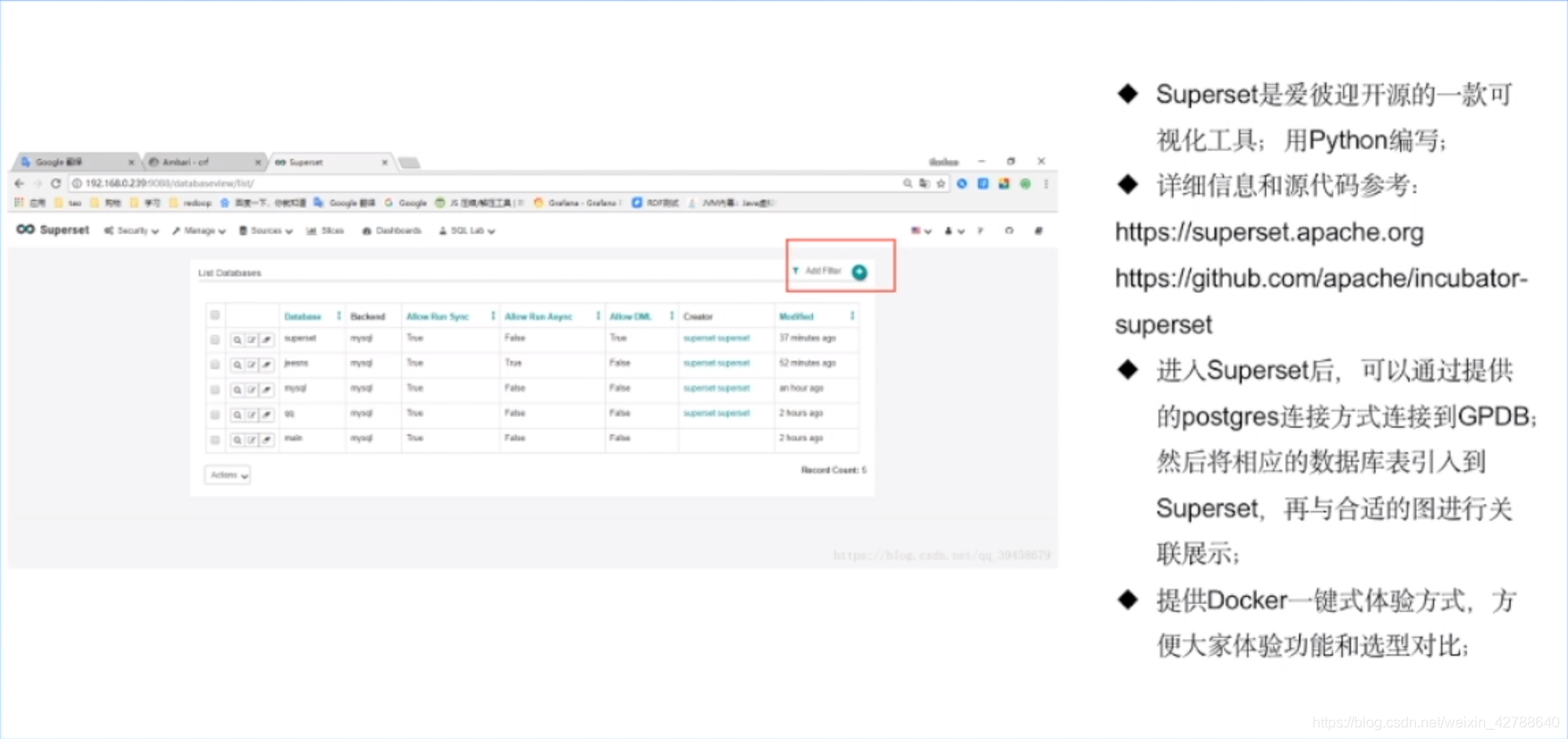Edit the jeesns database record
The width and height of the screenshot is (1568, 739).
(x=252, y=364)
